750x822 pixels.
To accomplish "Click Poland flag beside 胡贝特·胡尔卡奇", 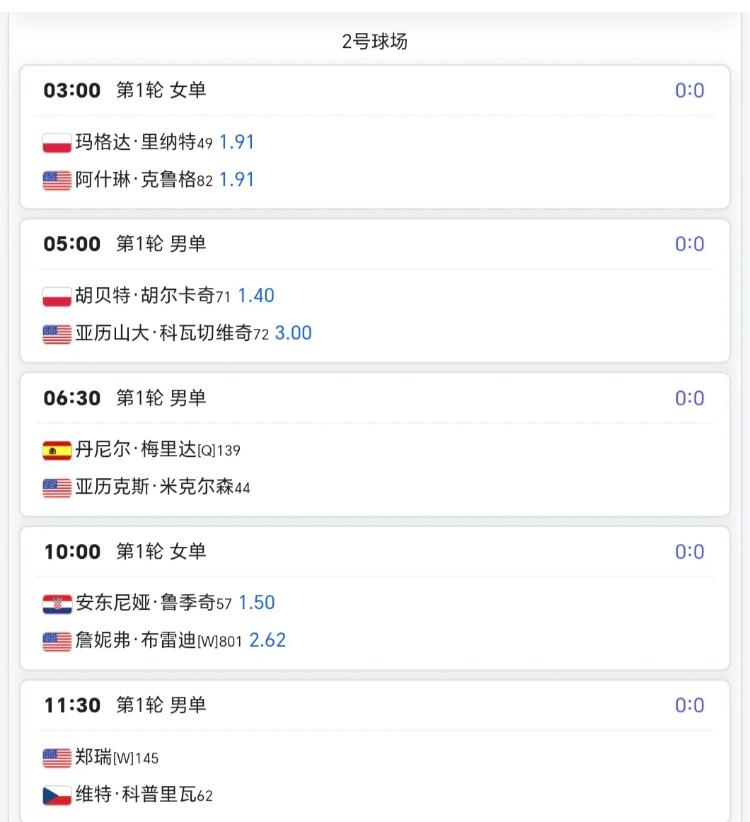I will 57,297.
